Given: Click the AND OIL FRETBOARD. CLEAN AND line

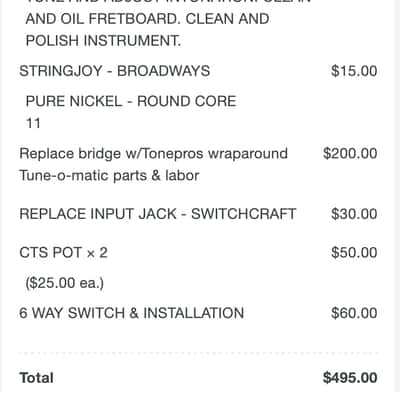Looking at the screenshot, I should (147, 19).
